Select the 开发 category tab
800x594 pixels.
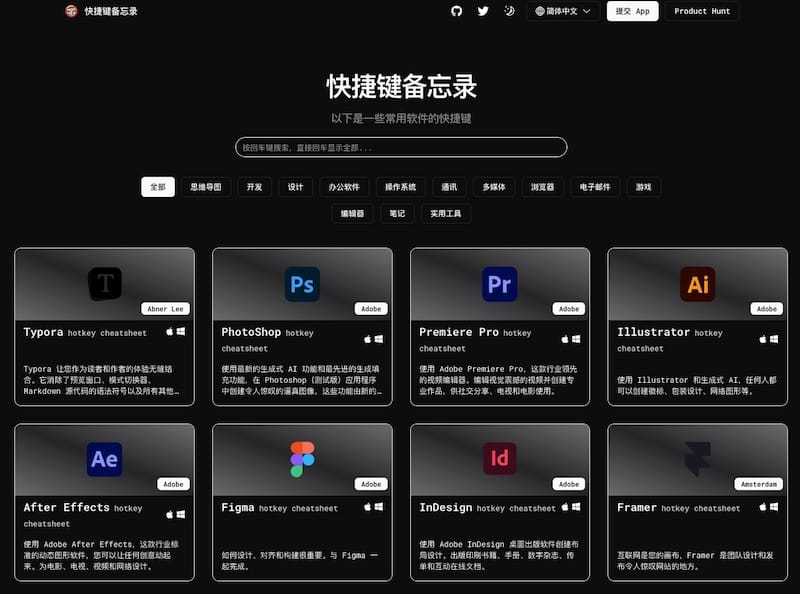click(254, 187)
